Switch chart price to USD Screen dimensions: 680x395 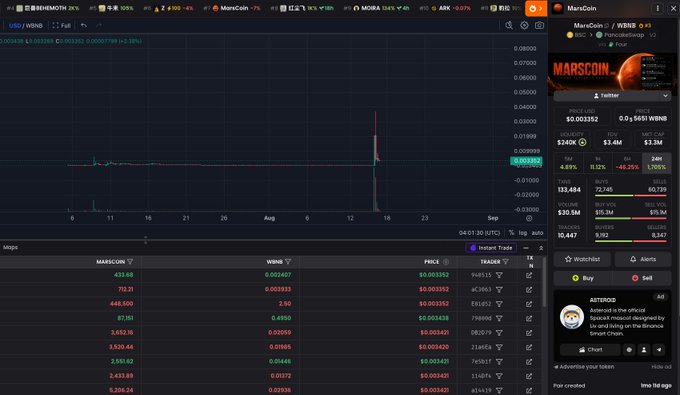coord(15,26)
